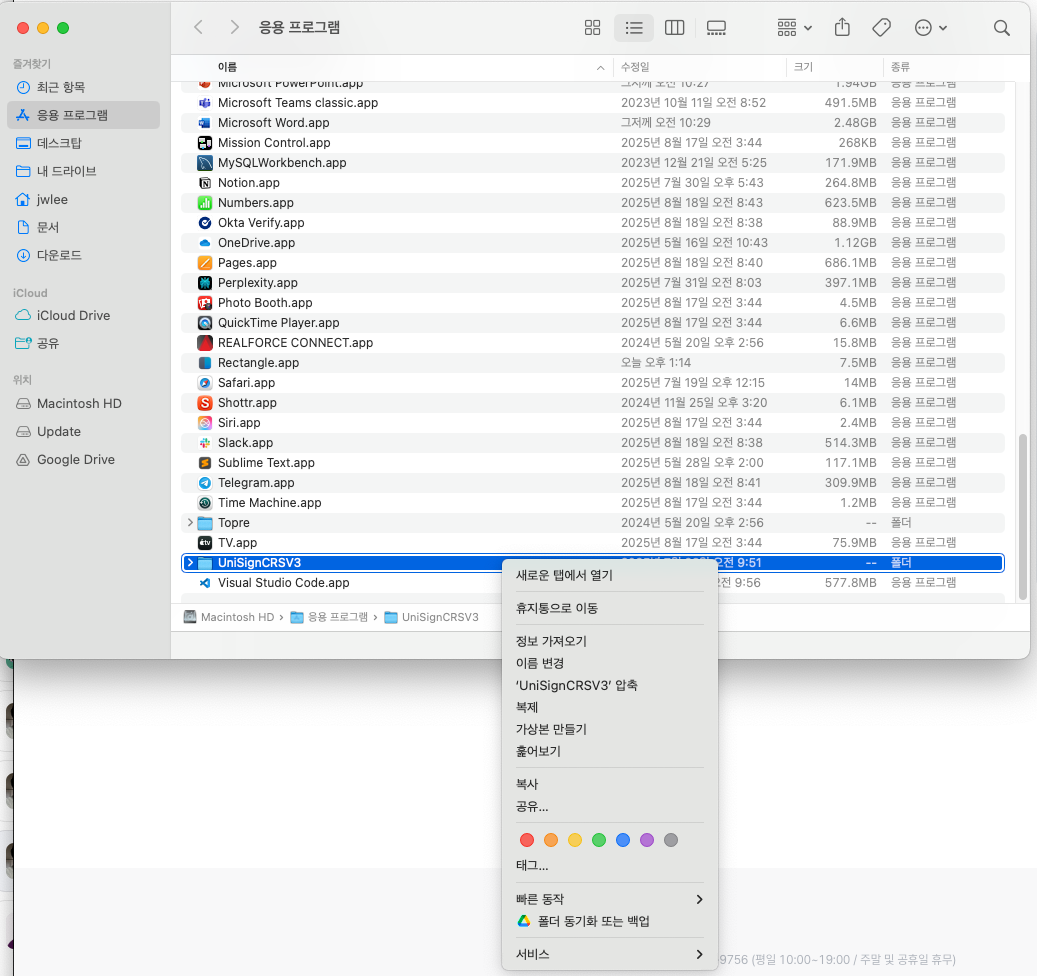Open the 빠른 동작 submenu
Screen dimensions: 1037x976
[610, 899]
